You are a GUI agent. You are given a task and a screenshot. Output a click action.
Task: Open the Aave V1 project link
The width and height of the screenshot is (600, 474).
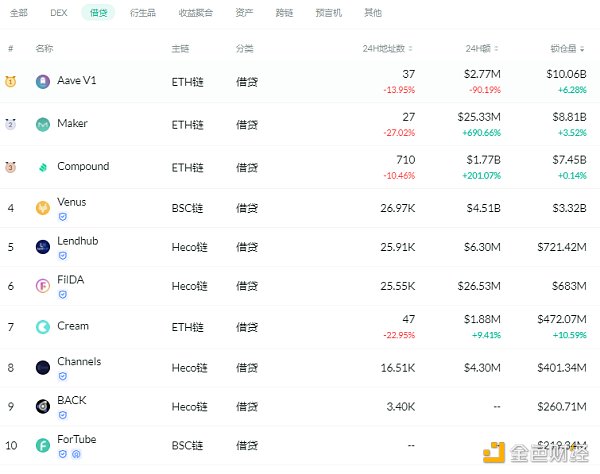pos(77,80)
